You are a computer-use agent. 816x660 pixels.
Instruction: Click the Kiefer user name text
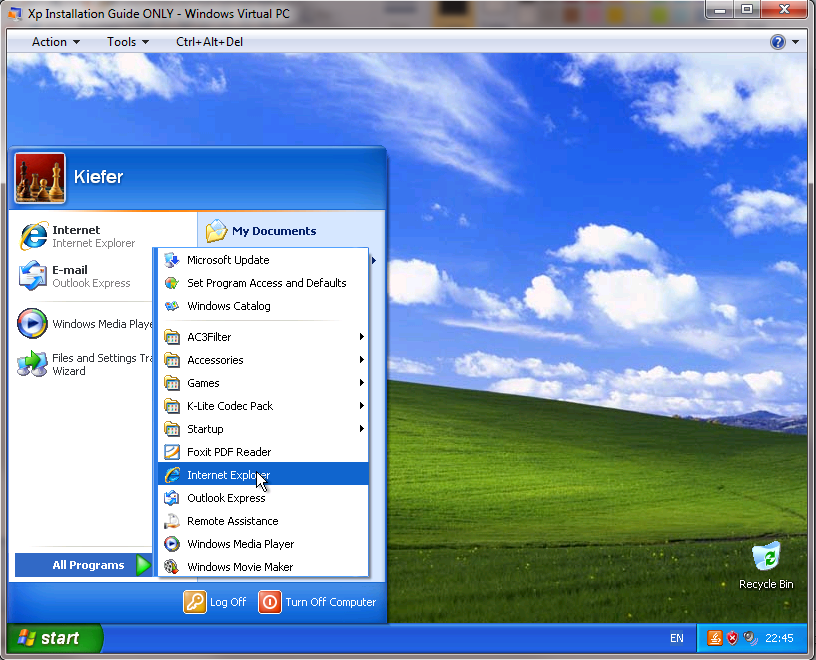[98, 177]
